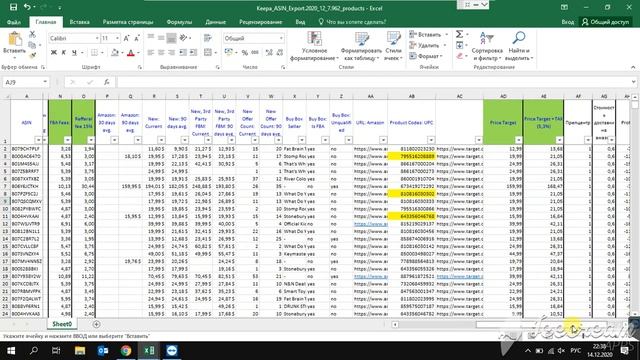
Task: Switch to the Разметка страницы tab
Action: tap(128, 22)
